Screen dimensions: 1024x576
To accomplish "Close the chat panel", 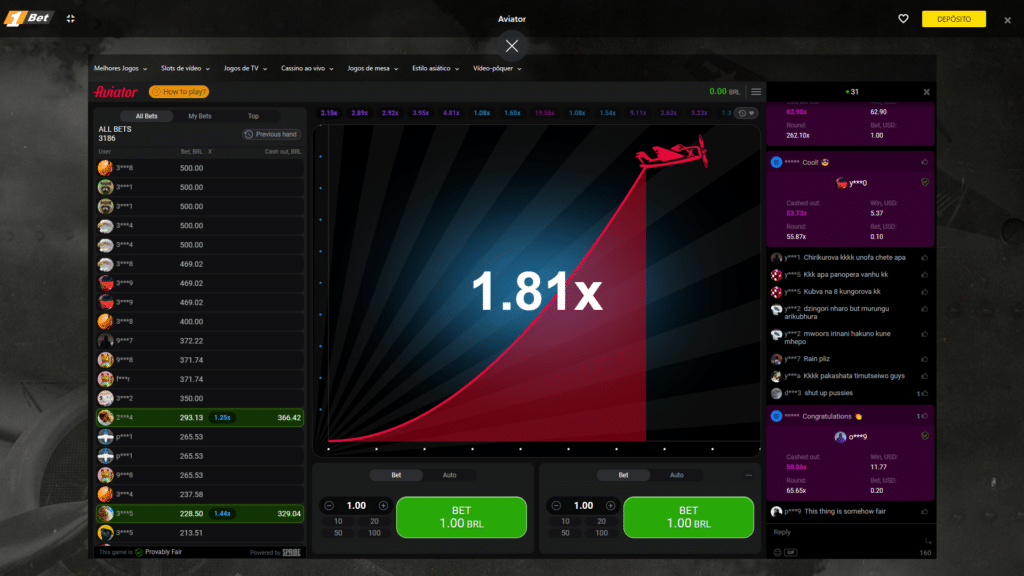I will coord(927,92).
